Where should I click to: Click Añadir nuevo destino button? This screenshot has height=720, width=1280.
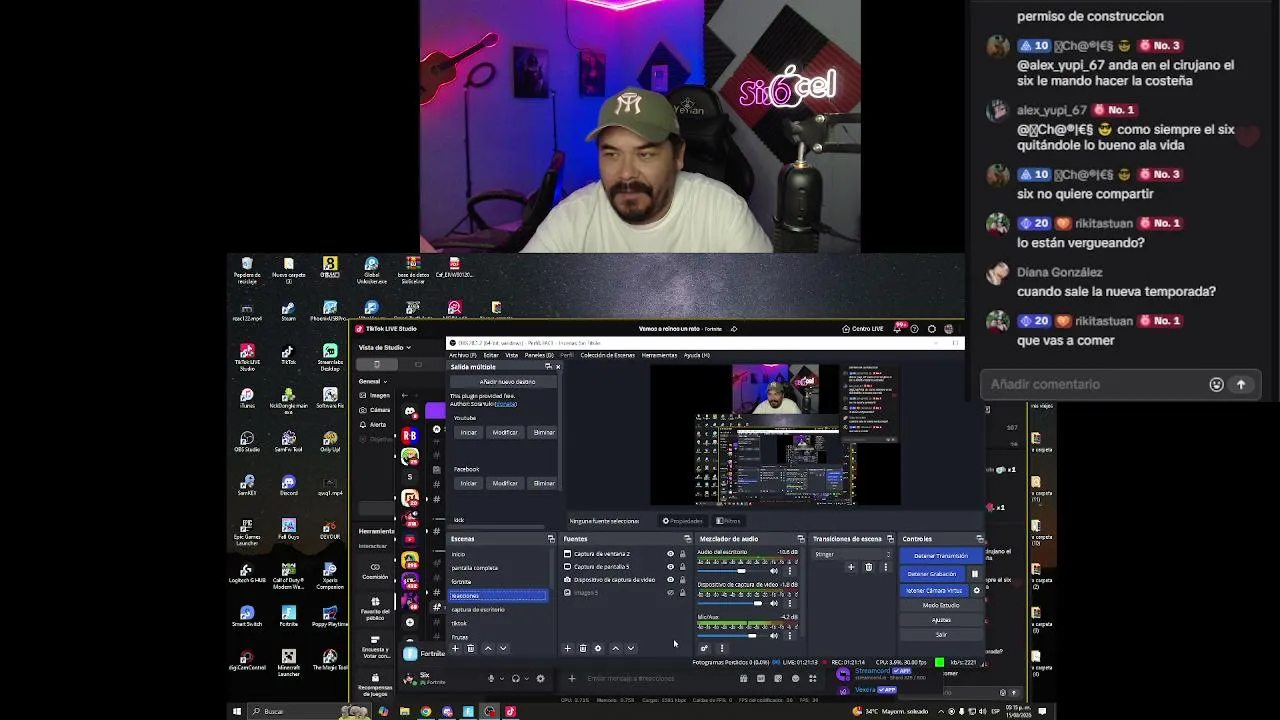pos(507,382)
